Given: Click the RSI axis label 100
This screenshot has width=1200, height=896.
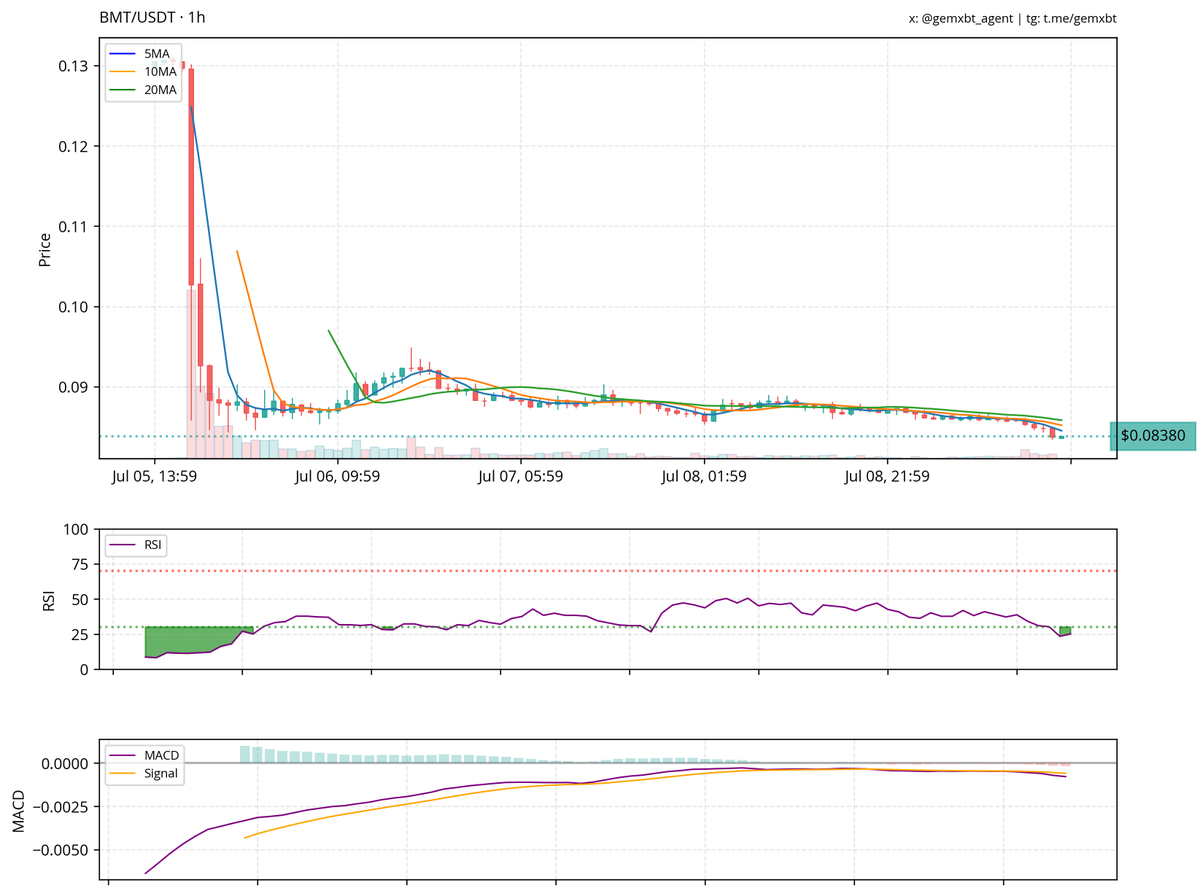Looking at the screenshot, I should point(77,528).
